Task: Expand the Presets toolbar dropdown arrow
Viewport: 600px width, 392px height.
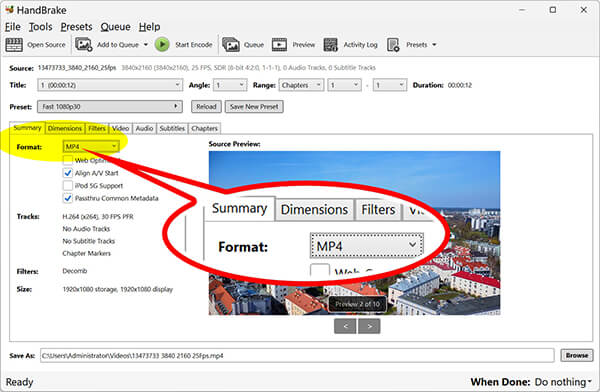Action: click(x=434, y=45)
